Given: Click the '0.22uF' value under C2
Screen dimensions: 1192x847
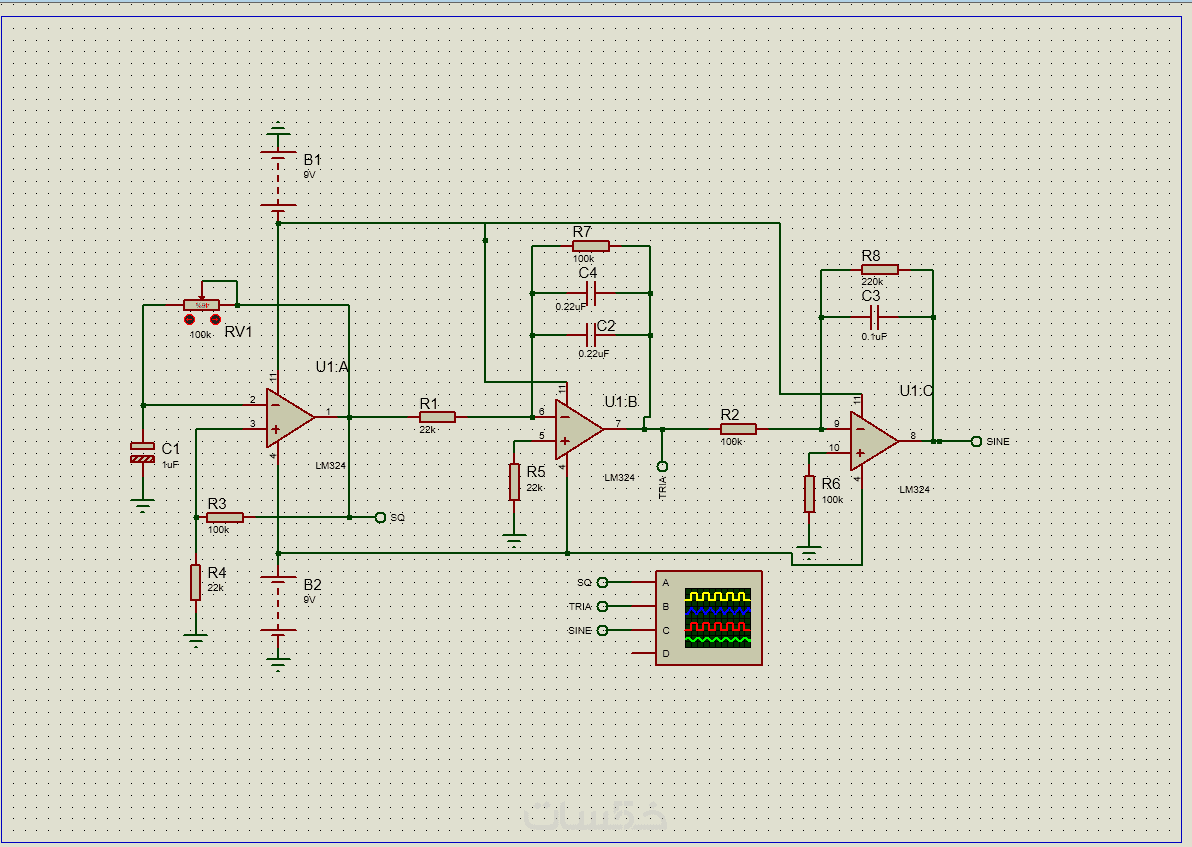Looking at the screenshot, I should tap(594, 354).
